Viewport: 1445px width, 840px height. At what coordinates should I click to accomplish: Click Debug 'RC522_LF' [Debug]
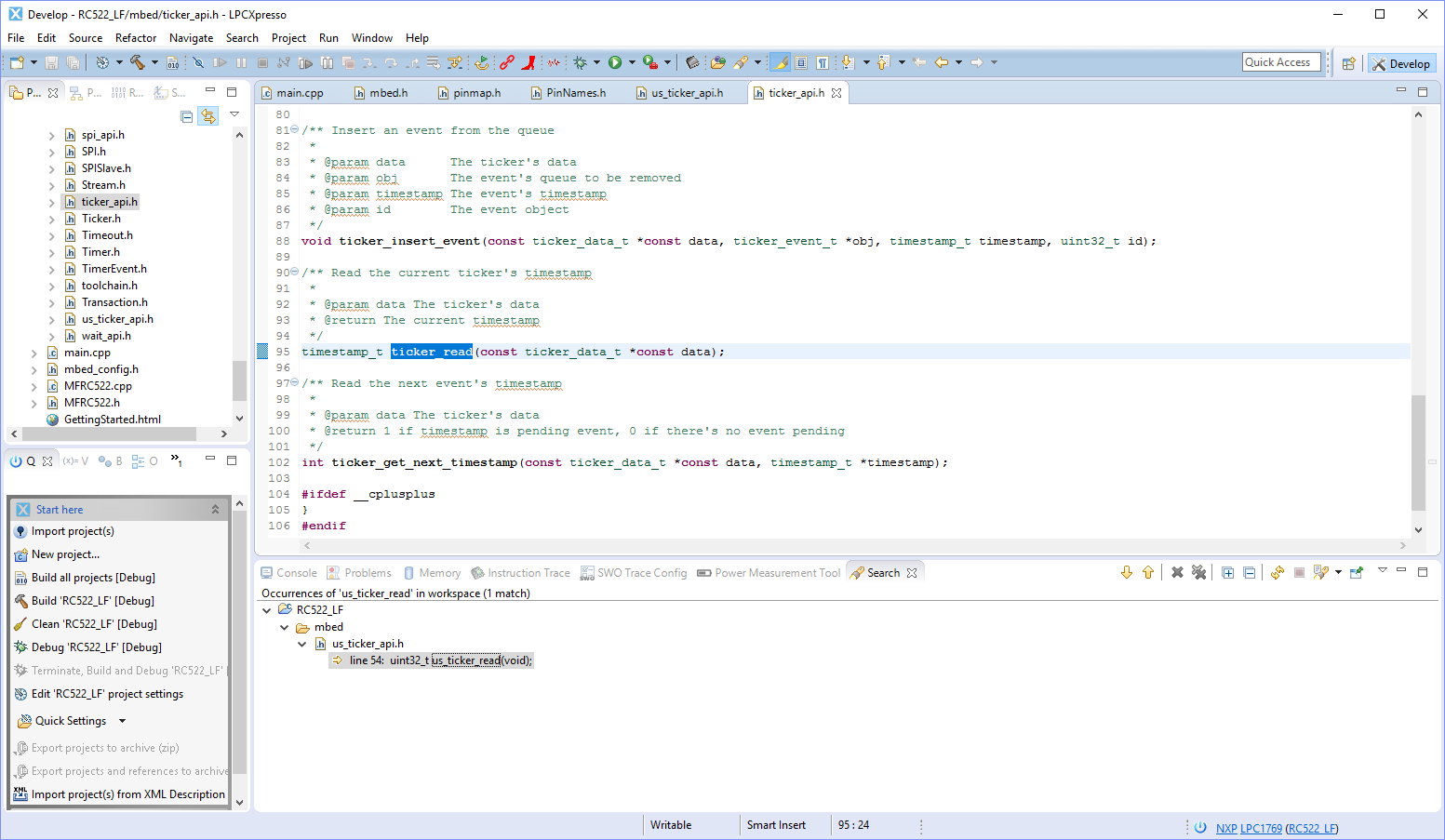click(x=97, y=647)
